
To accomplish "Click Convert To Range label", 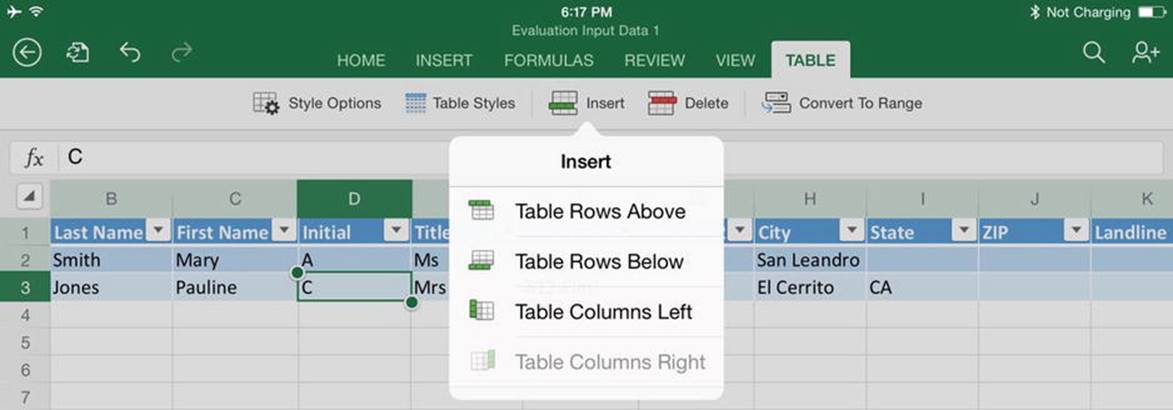I will (860, 103).
